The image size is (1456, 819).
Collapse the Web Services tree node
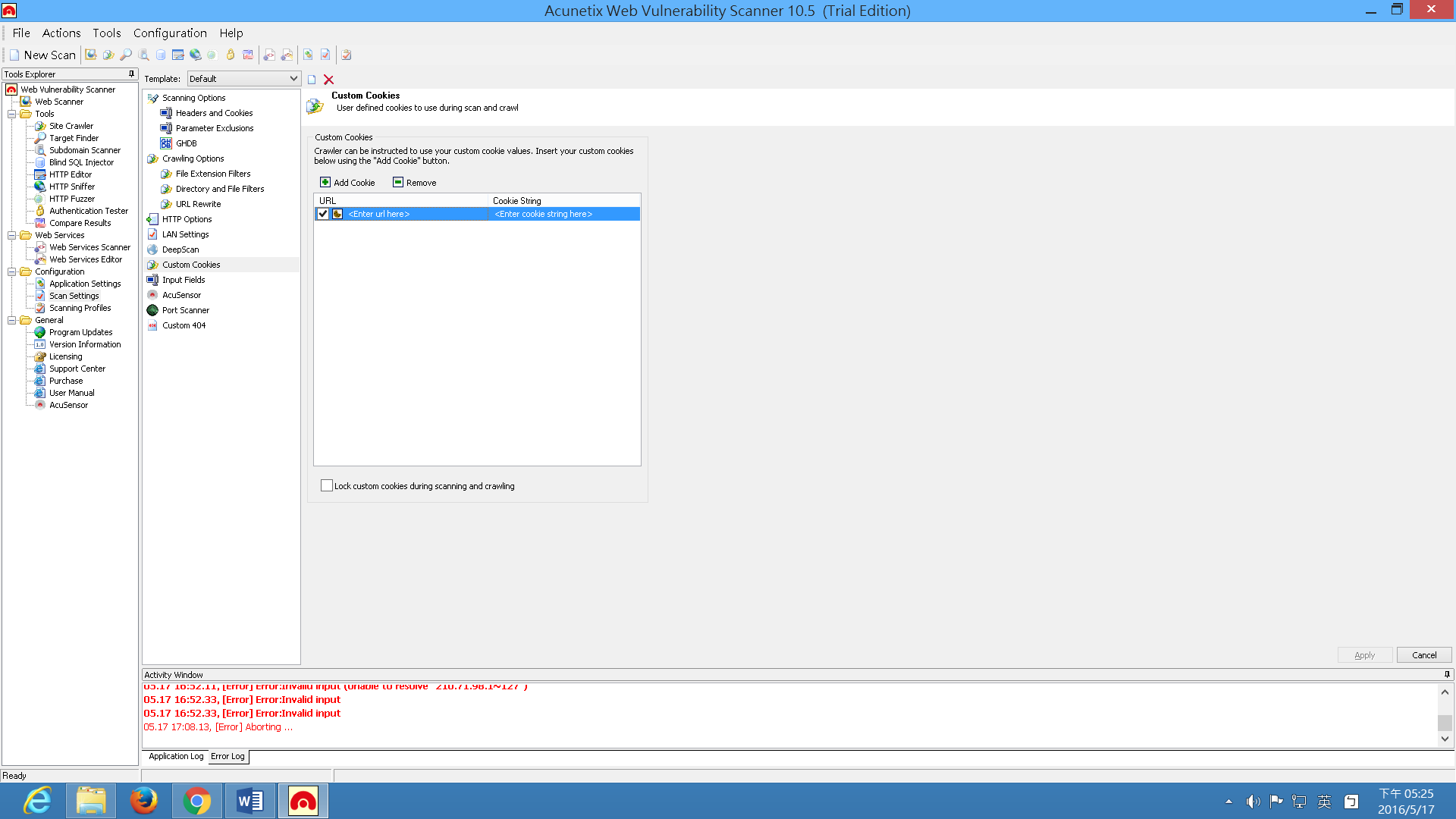coord(12,235)
